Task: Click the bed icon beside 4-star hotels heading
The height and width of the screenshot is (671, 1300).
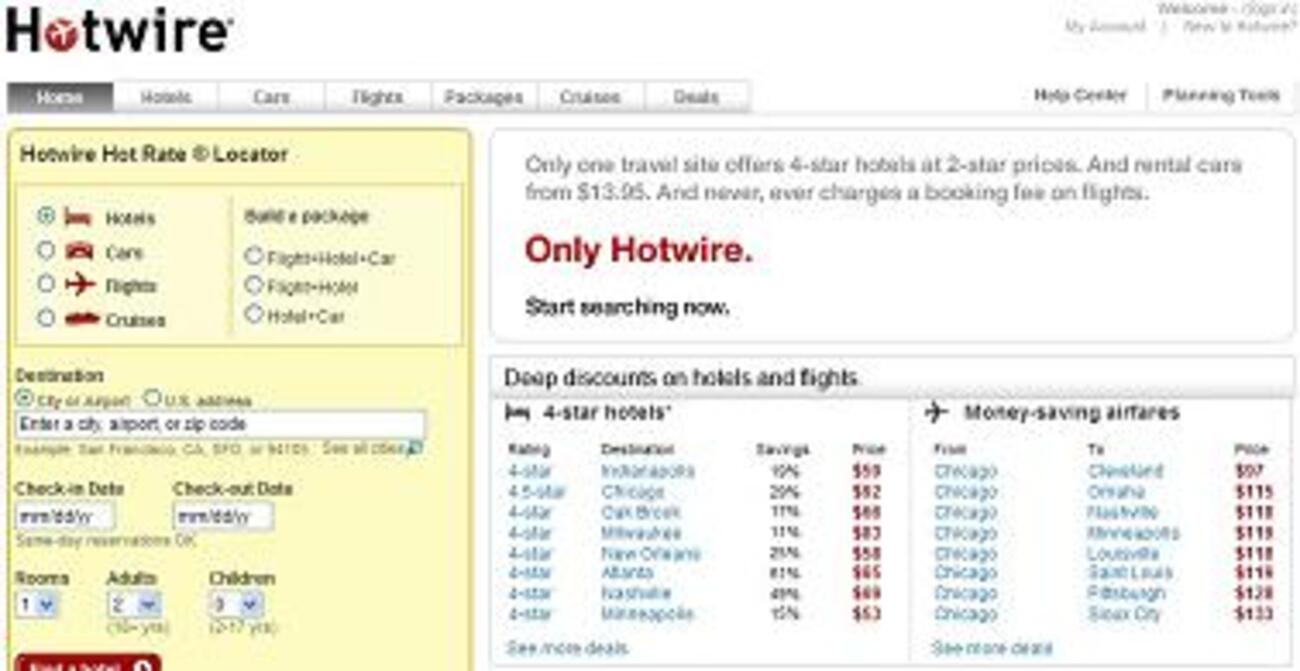Action: [x=517, y=412]
